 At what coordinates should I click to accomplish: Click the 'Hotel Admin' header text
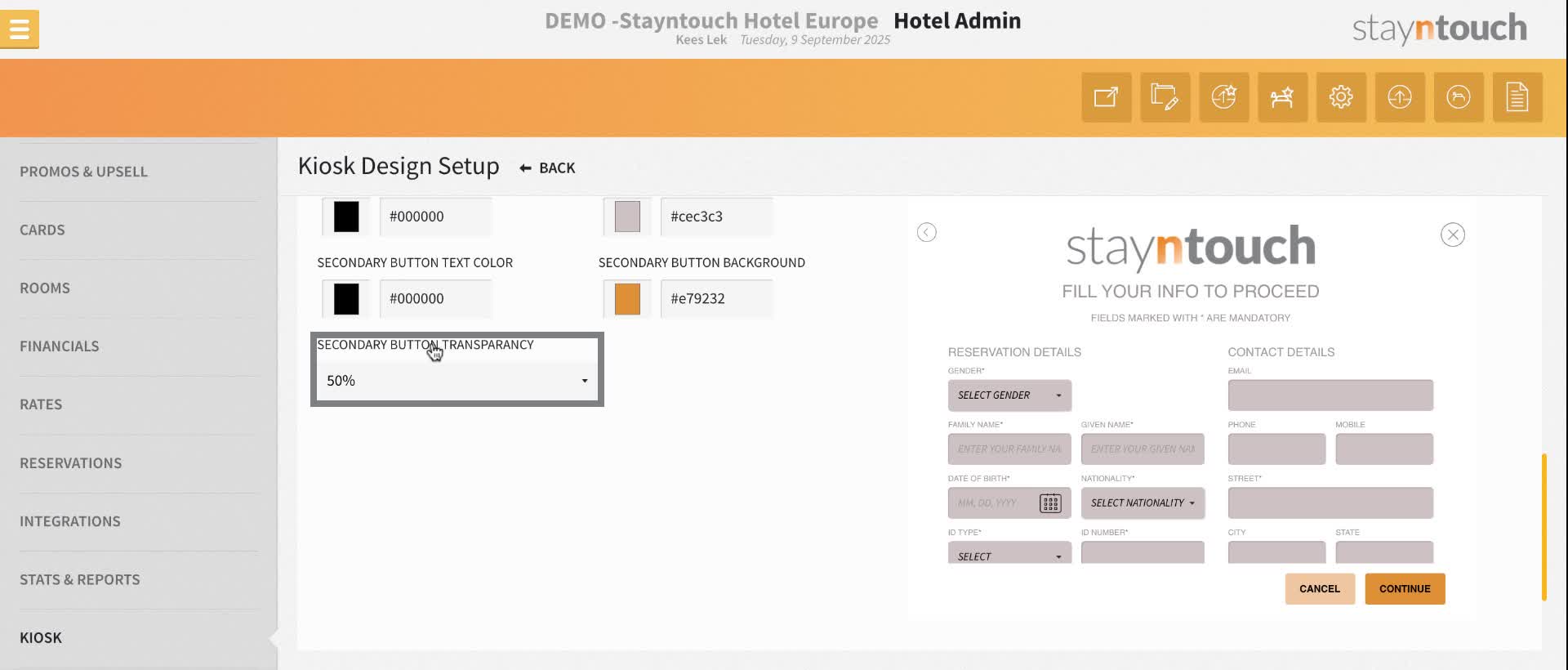tap(957, 20)
